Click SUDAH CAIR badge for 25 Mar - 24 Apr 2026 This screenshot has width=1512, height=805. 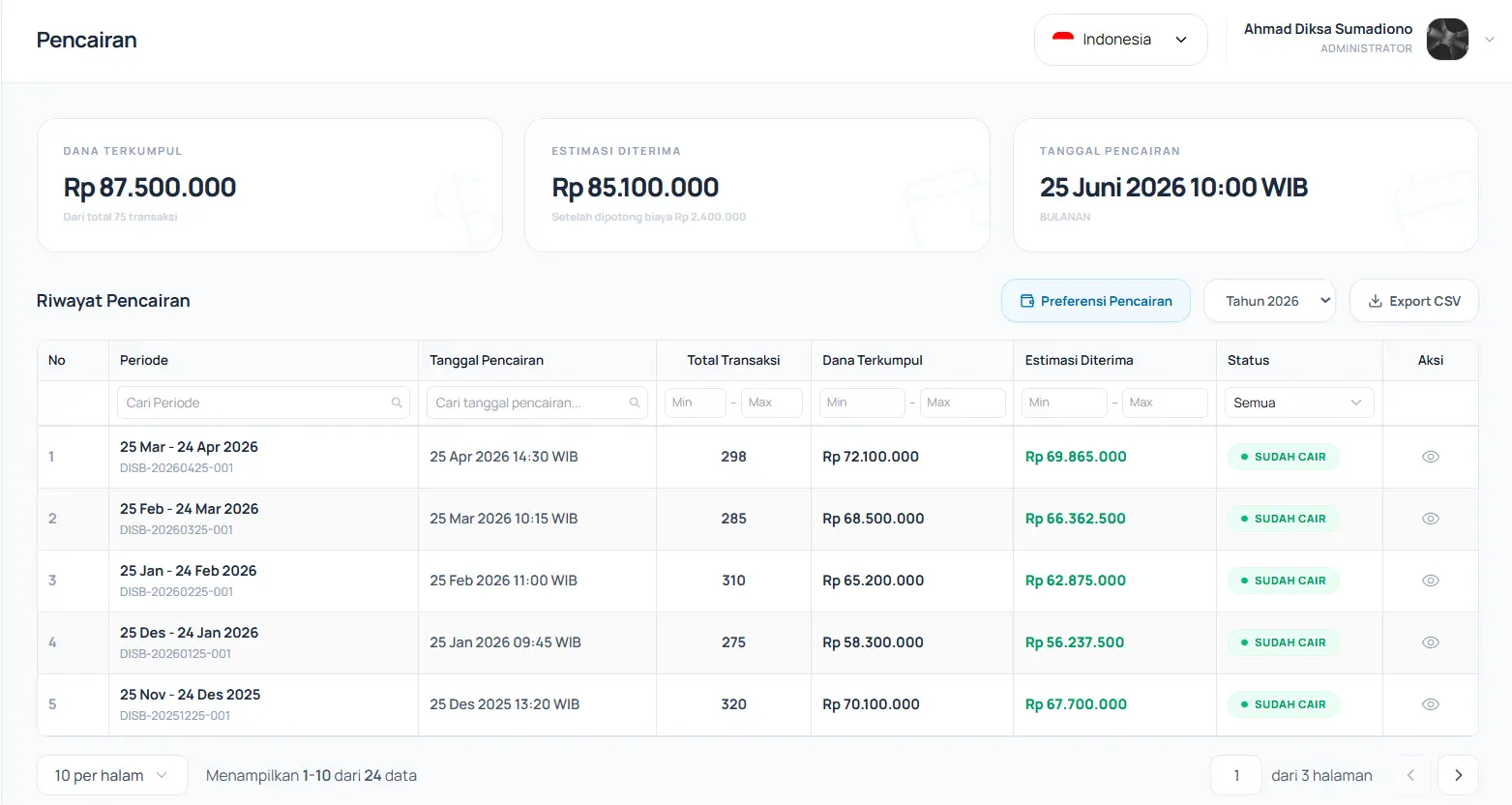click(x=1283, y=457)
